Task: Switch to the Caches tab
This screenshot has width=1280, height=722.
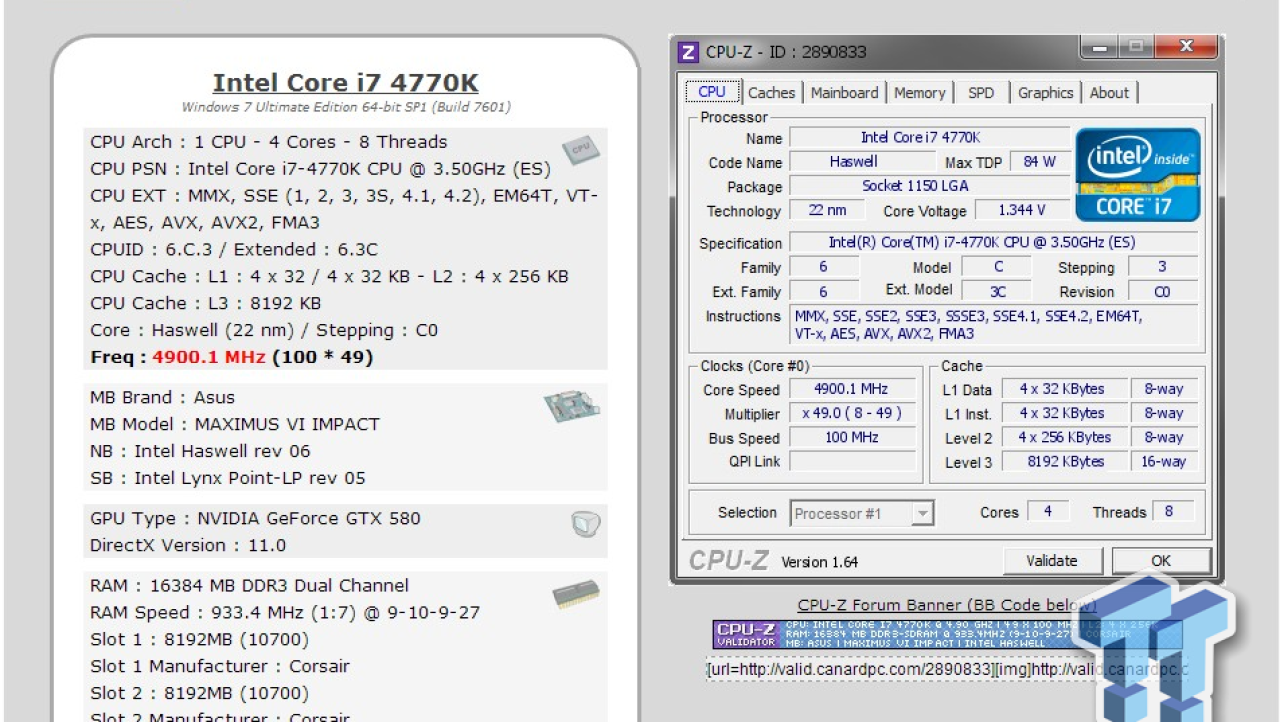Action: pos(772,93)
